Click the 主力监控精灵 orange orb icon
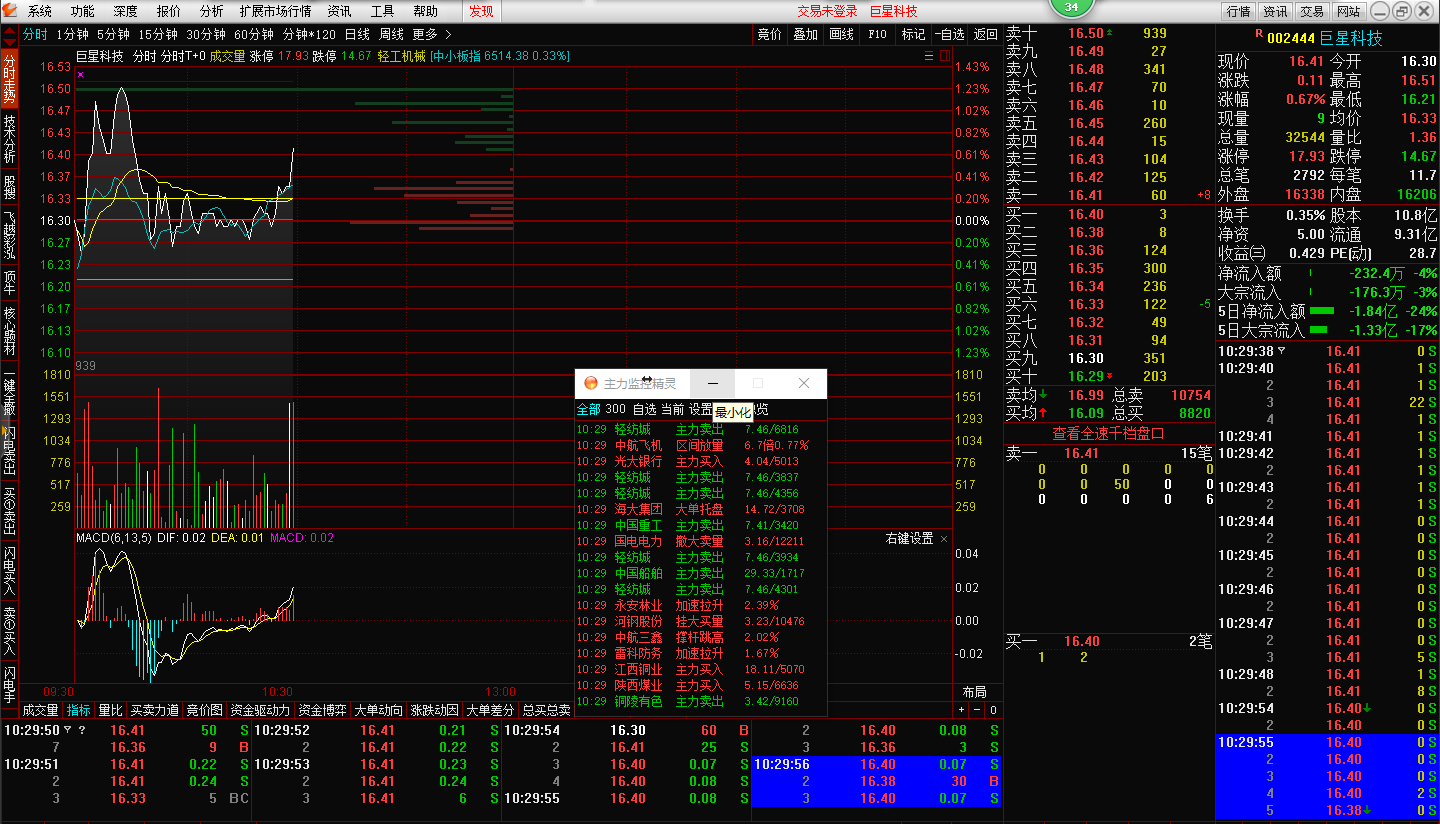Screen dimensions: 1440x824 (x=591, y=383)
